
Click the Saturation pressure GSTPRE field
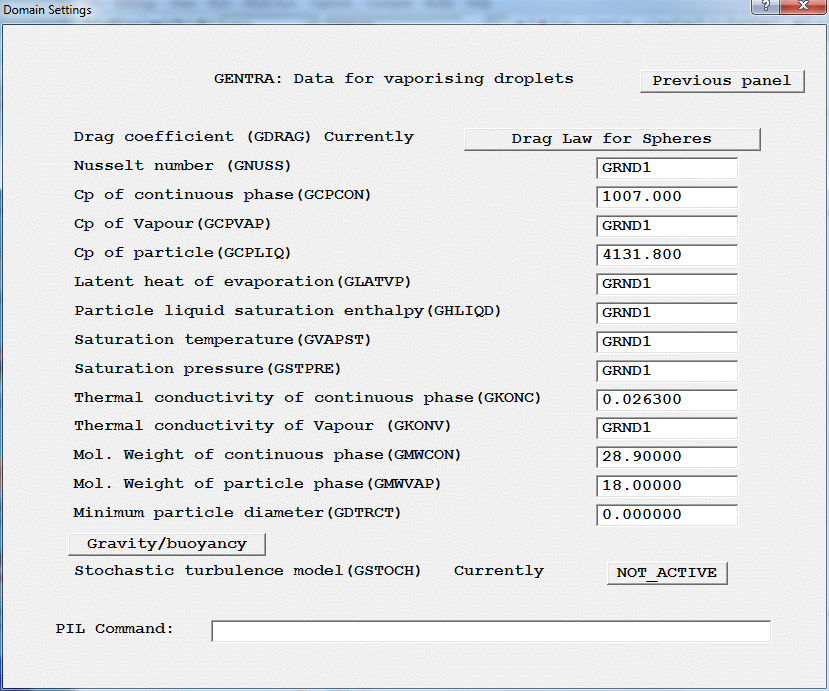pos(666,371)
